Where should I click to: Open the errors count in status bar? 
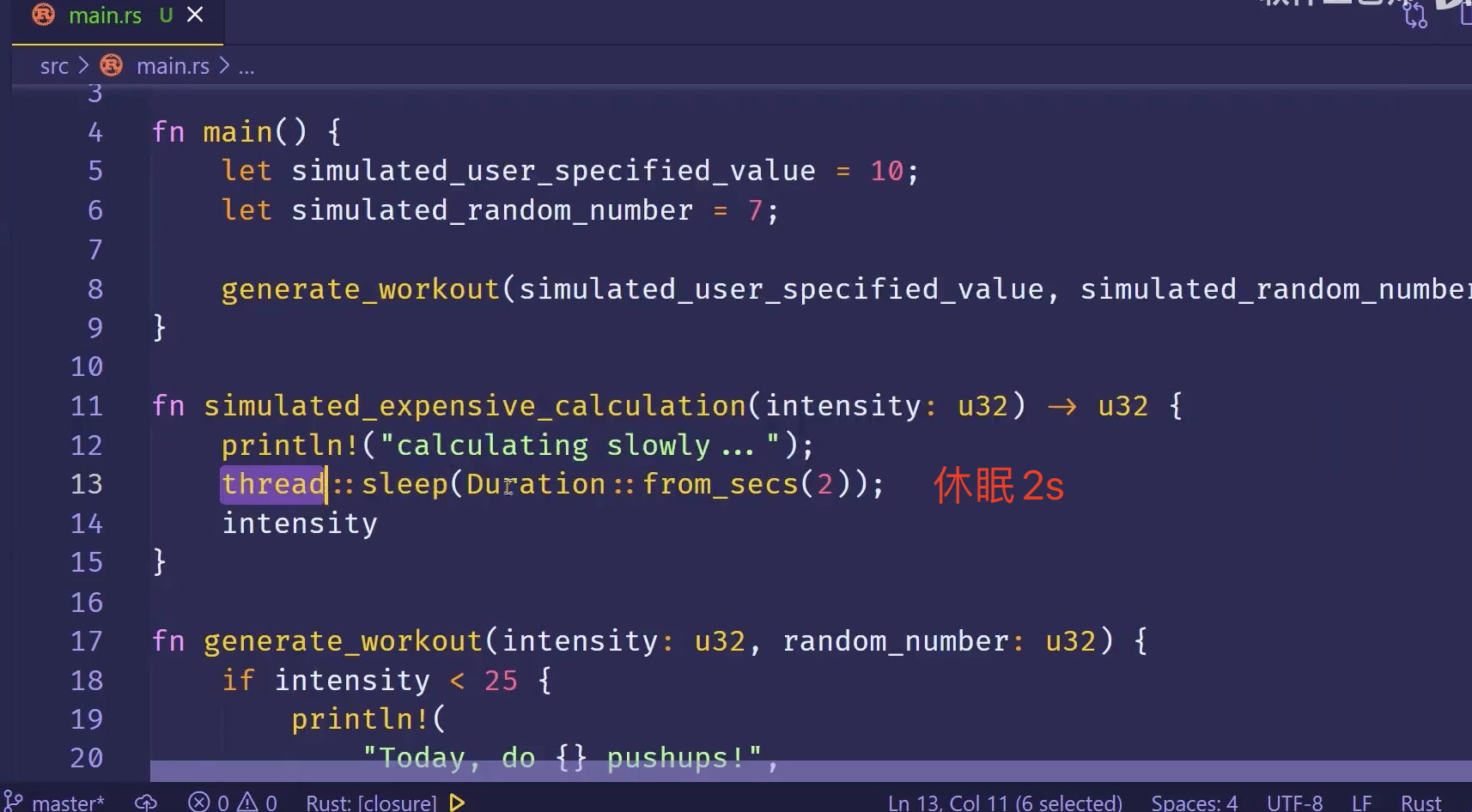(x=209, y=803)
